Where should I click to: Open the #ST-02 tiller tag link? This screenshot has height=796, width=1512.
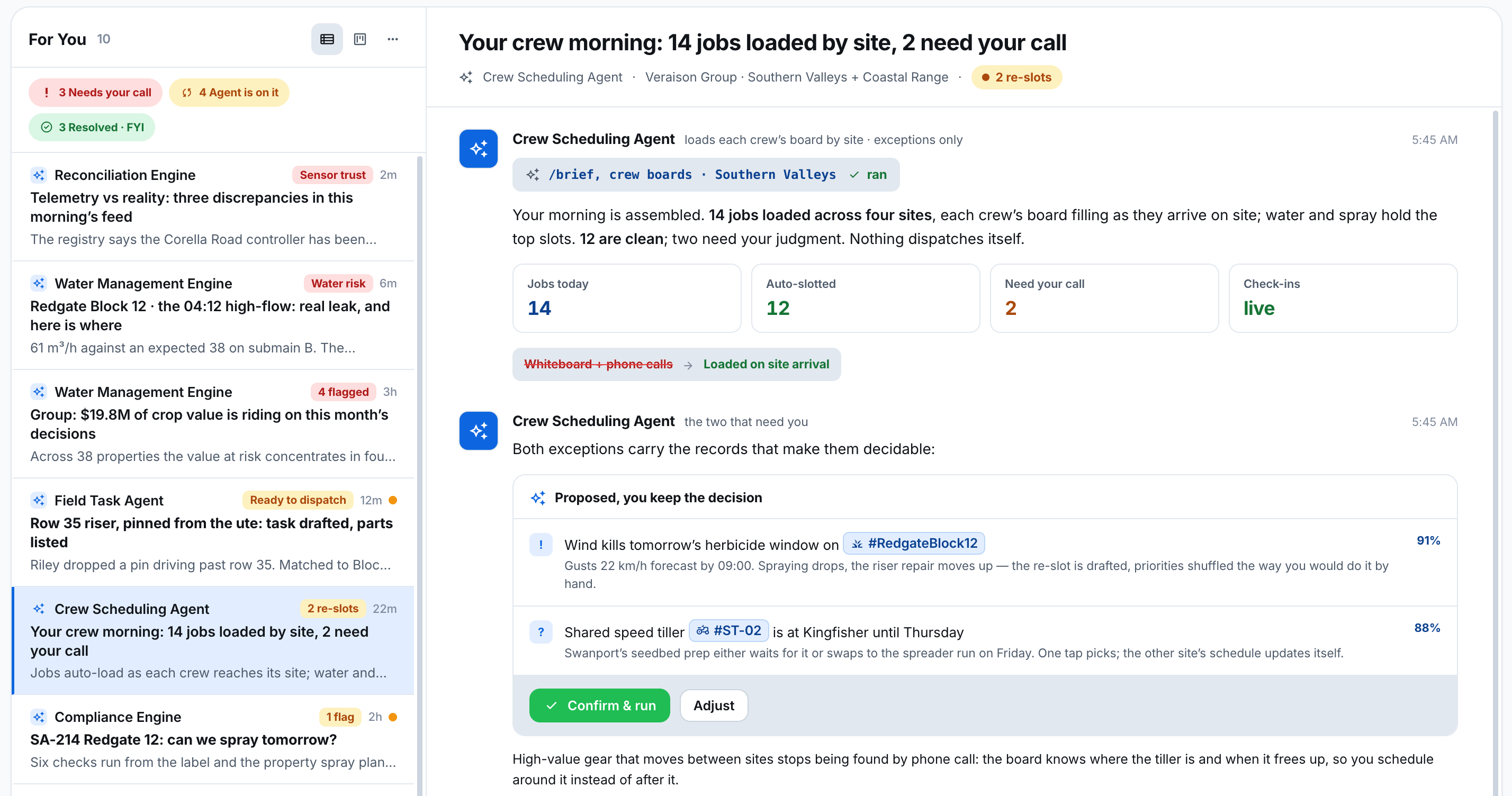point(729,631)
